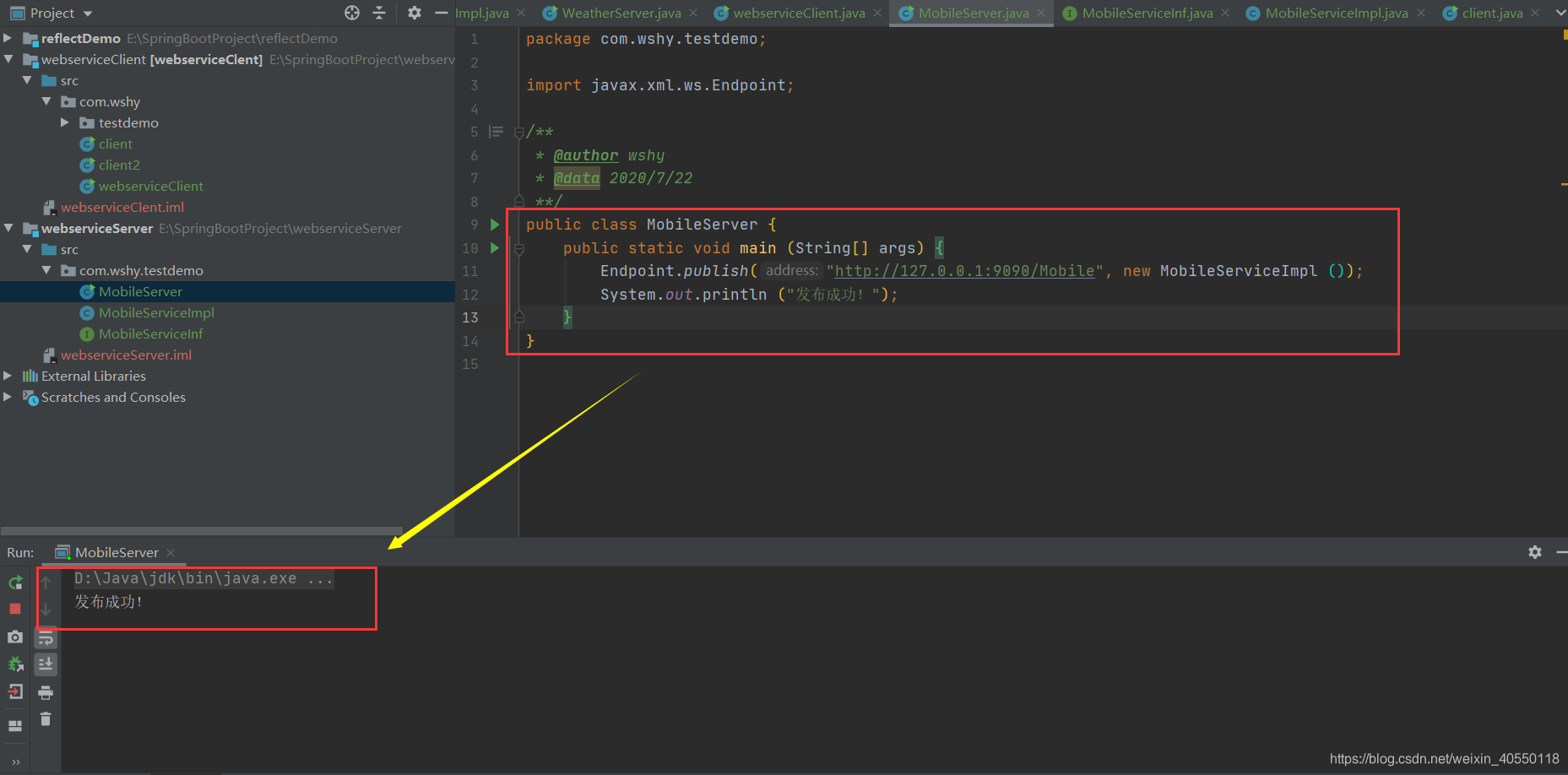The image size is (1568, 775).
Task: Expand the reflectDemo project node
Action: (x=8, y=38)
